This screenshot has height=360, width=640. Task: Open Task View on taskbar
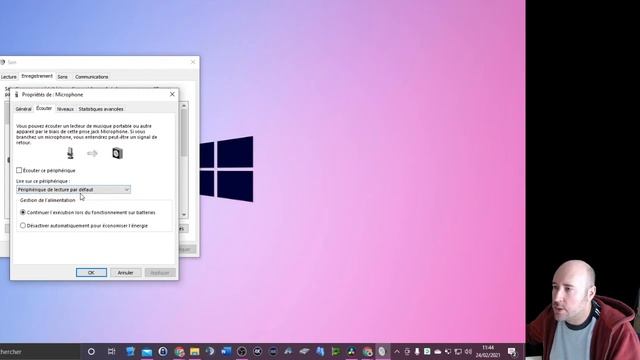tap(111, 351)
